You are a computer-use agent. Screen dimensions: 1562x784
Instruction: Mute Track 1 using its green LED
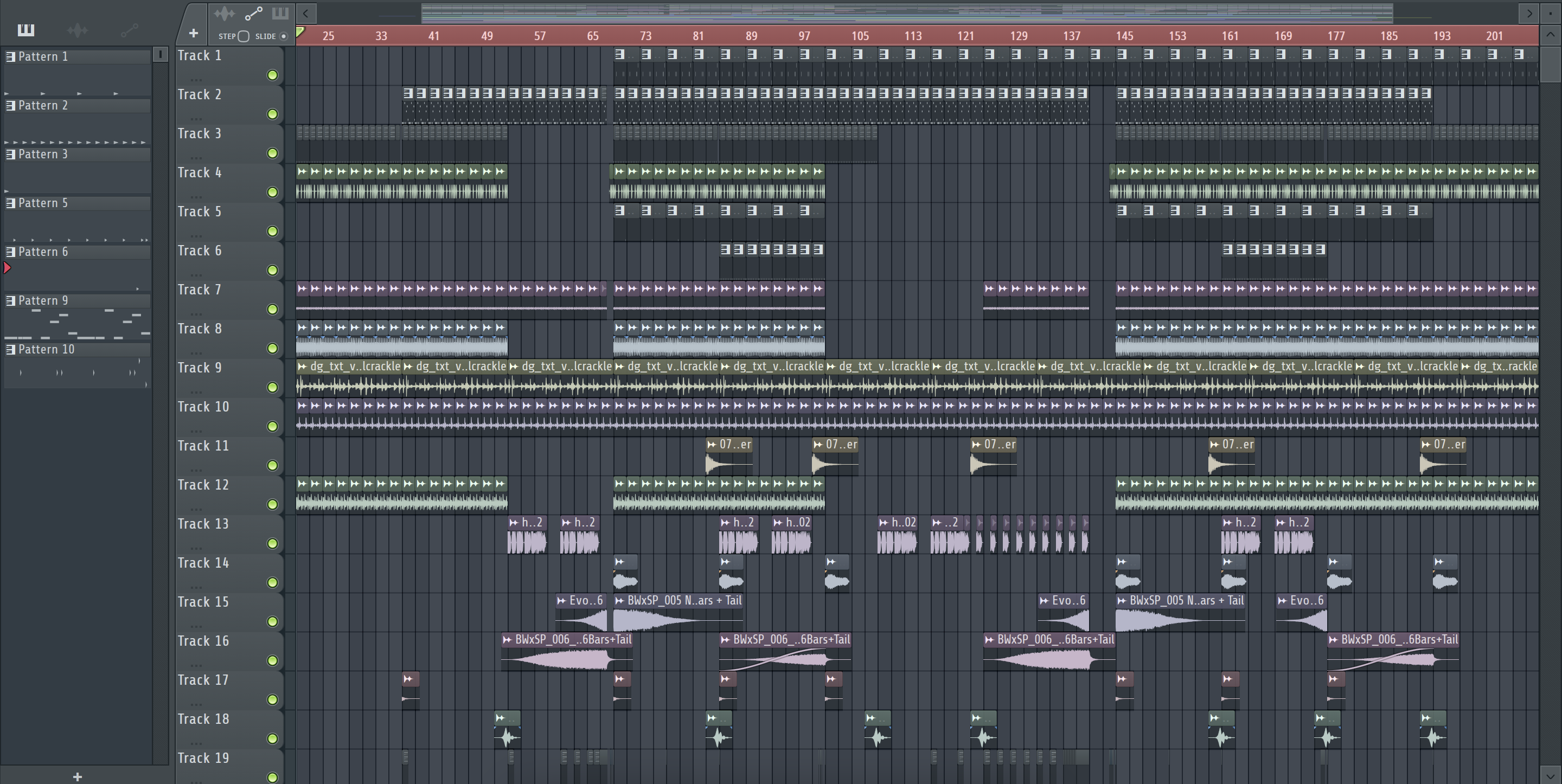pos(272,75)
